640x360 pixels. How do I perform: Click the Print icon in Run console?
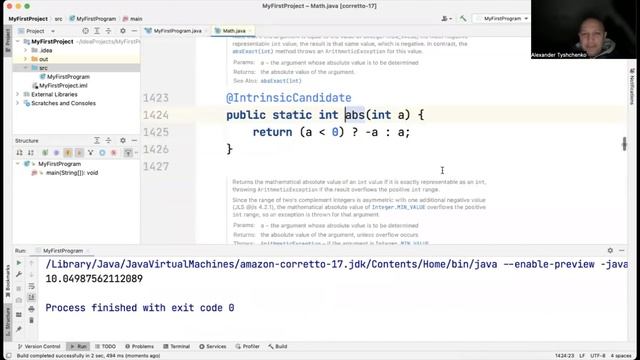pyautogui.click(x=31, y=309)
